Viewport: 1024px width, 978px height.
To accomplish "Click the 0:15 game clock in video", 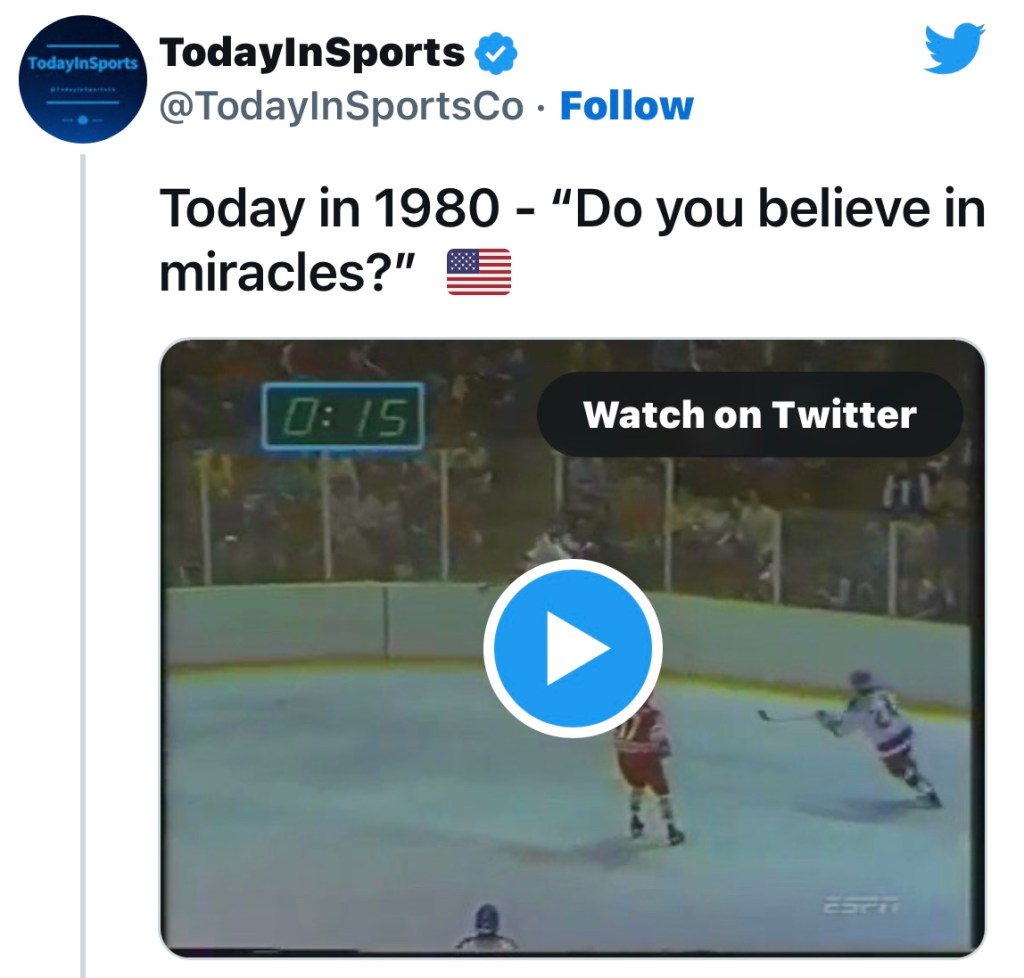I will pyautogui.click(x=343, y=416).
